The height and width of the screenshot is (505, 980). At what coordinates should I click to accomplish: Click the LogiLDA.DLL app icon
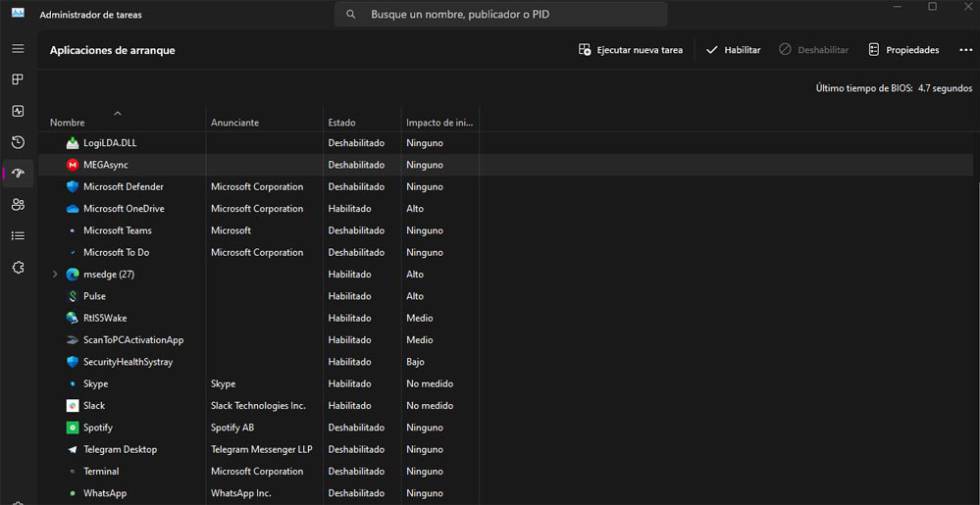tap(72, 143)
